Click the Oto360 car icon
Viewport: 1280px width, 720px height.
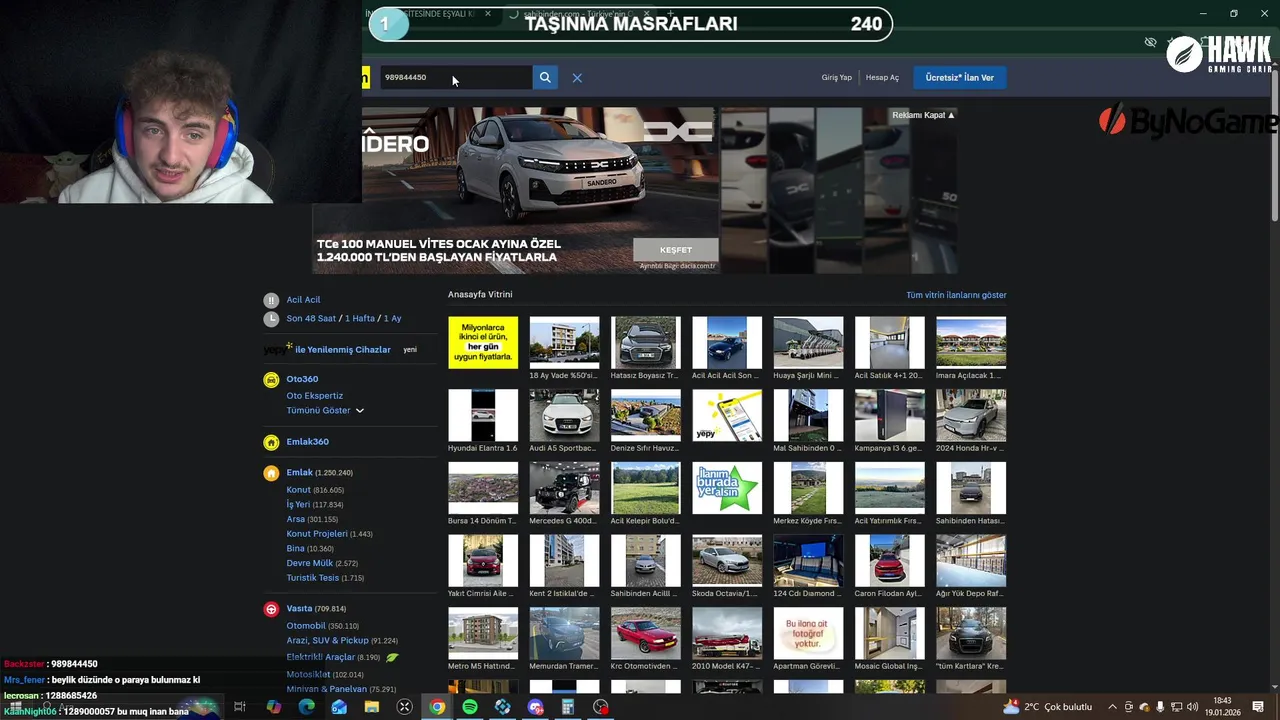pyautogui.click(x=271, y=380)
